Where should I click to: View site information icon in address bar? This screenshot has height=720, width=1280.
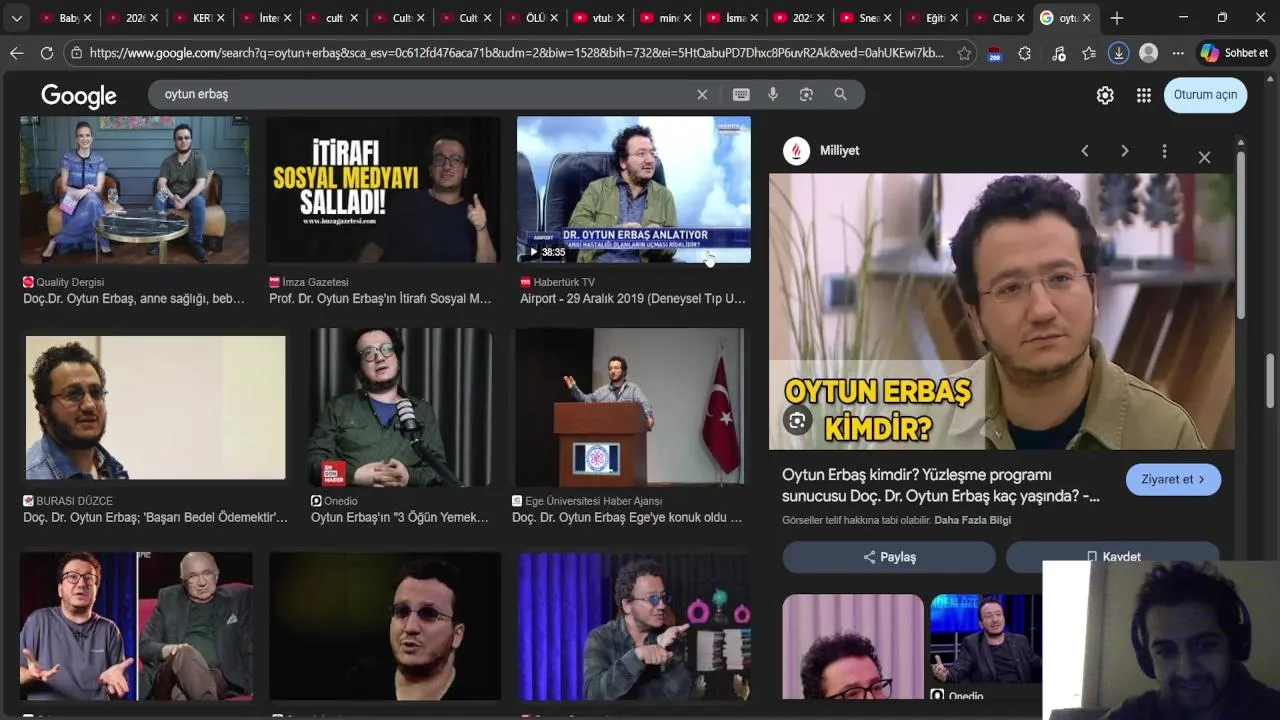(75, 53)
